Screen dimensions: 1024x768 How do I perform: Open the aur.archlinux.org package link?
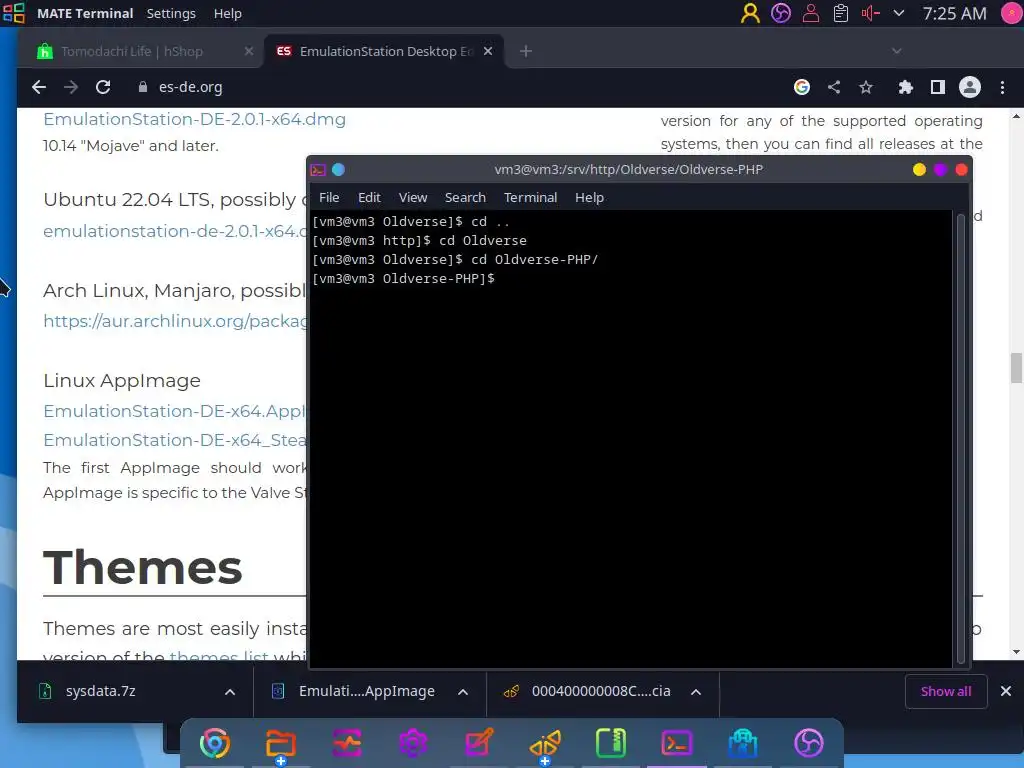click(x=175, y=321)
